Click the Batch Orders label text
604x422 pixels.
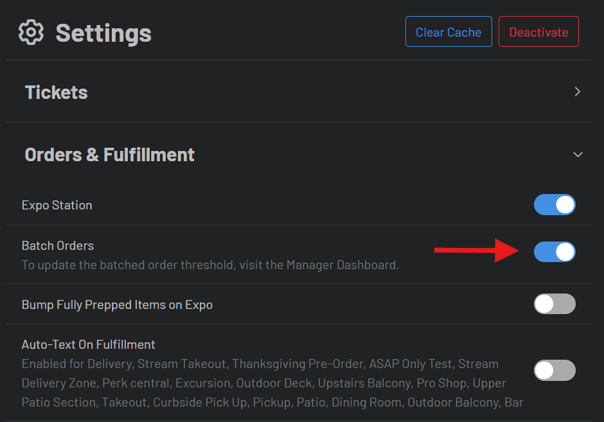58,245
